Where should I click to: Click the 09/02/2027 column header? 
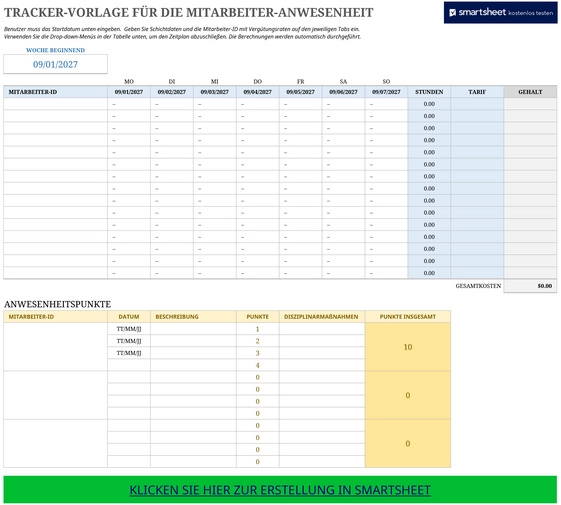click(x=172, y=92)
